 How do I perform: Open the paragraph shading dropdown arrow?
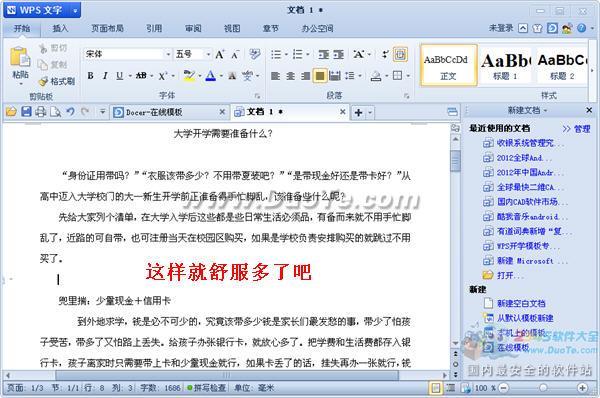coord(386,76)
